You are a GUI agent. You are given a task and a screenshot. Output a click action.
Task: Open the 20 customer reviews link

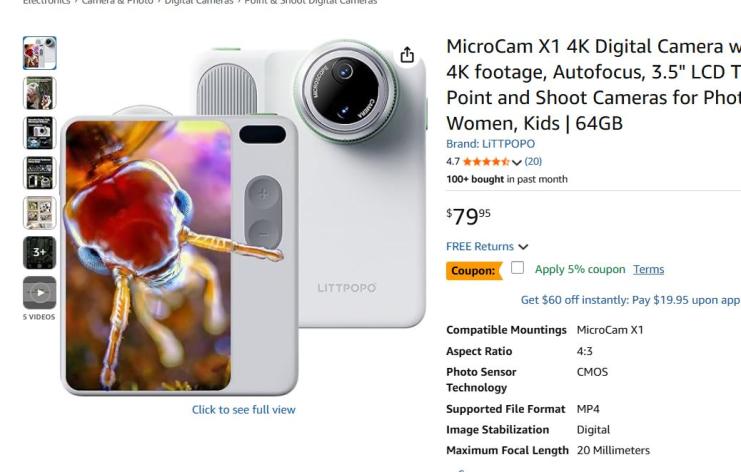533,161
